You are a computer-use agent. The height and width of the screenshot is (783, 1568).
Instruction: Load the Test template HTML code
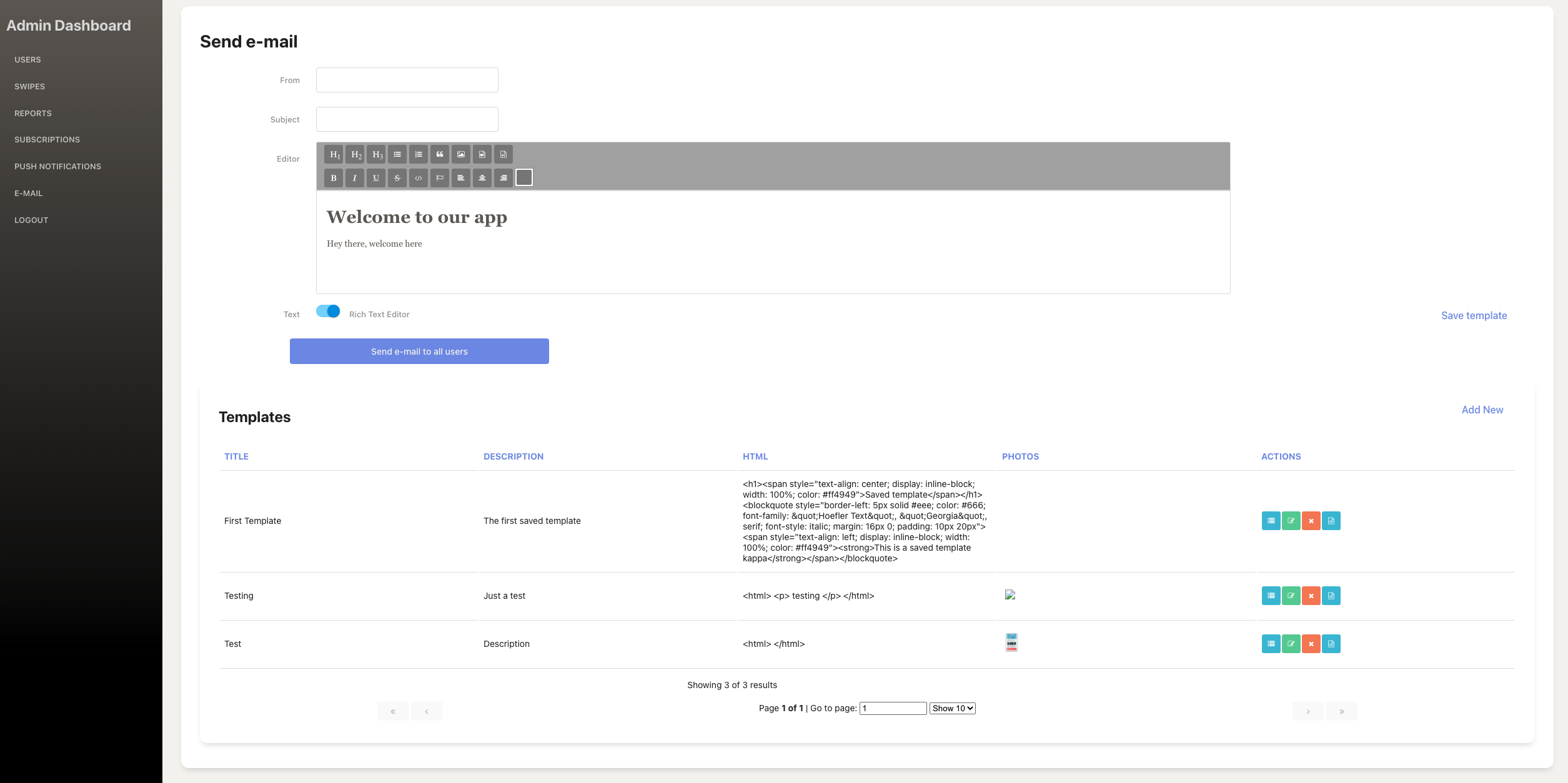click(x=1331, y=644)
